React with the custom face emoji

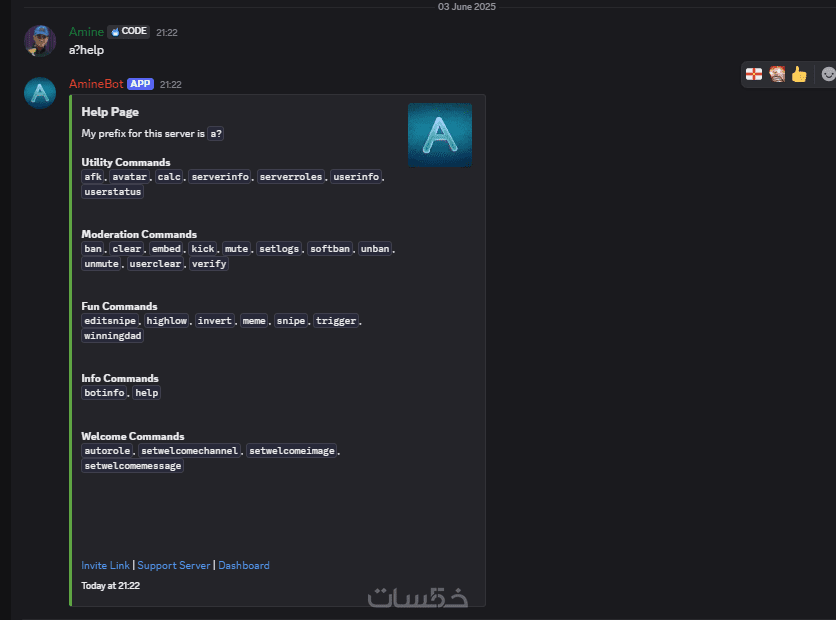click(776, 74)
